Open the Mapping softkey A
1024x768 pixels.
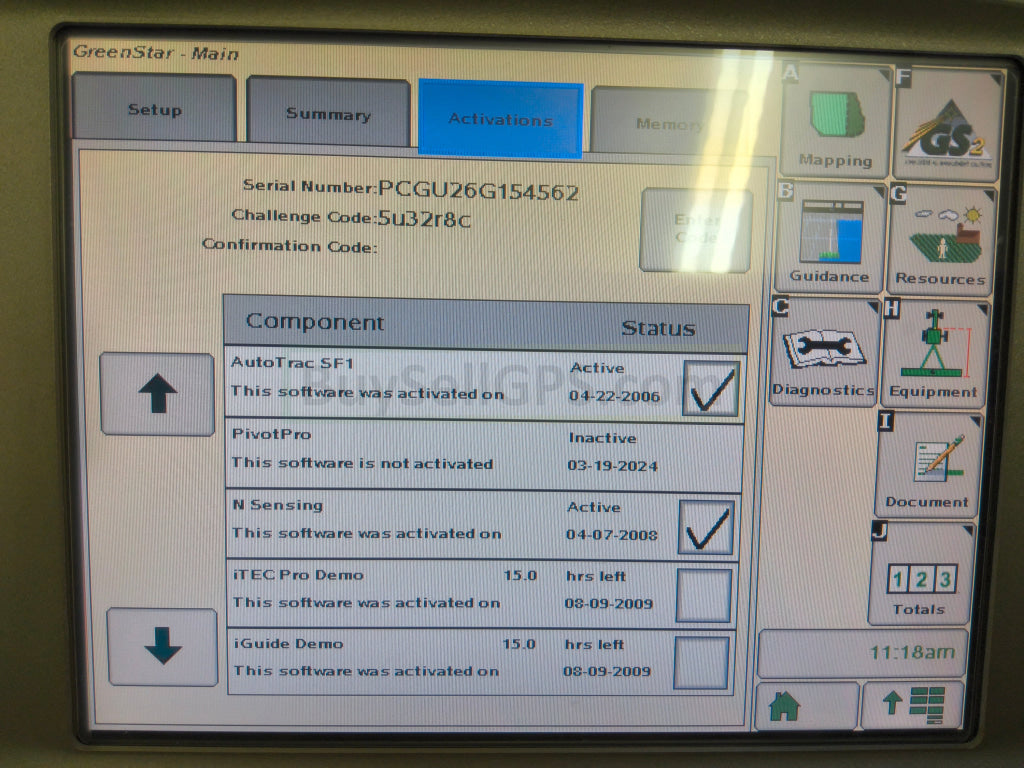coord(835,122)
